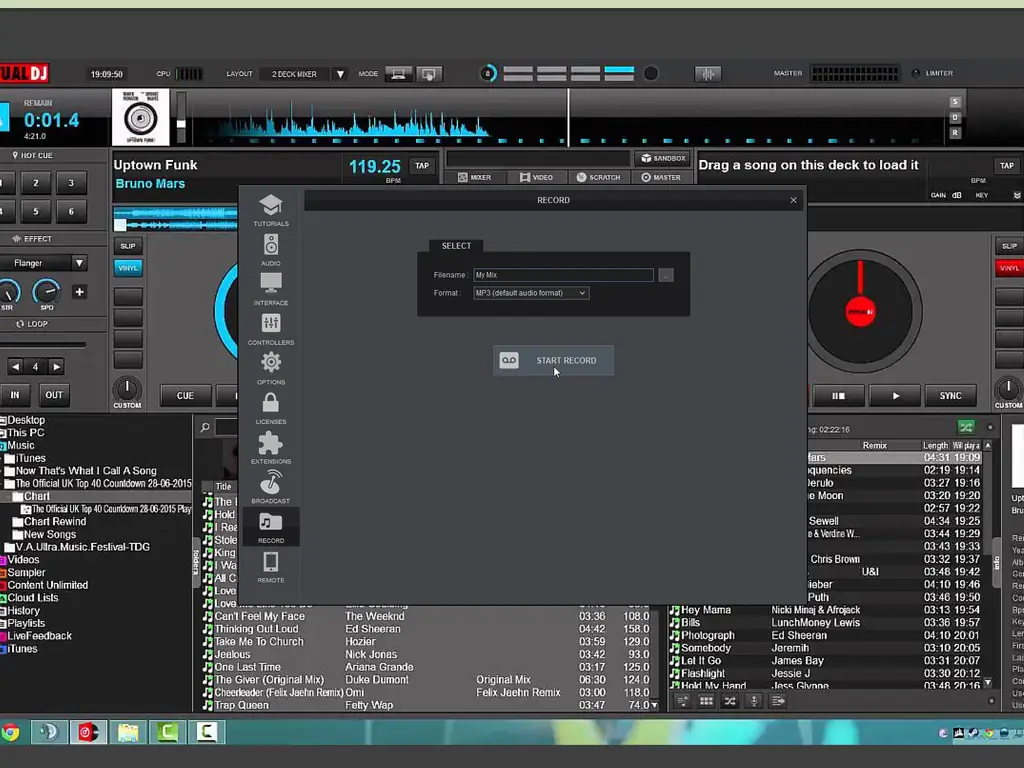Open the Audio settings section
Image resolution: width=1024 pixels, height=768 pixels.
pyautogui.click(x=270, y=250)
